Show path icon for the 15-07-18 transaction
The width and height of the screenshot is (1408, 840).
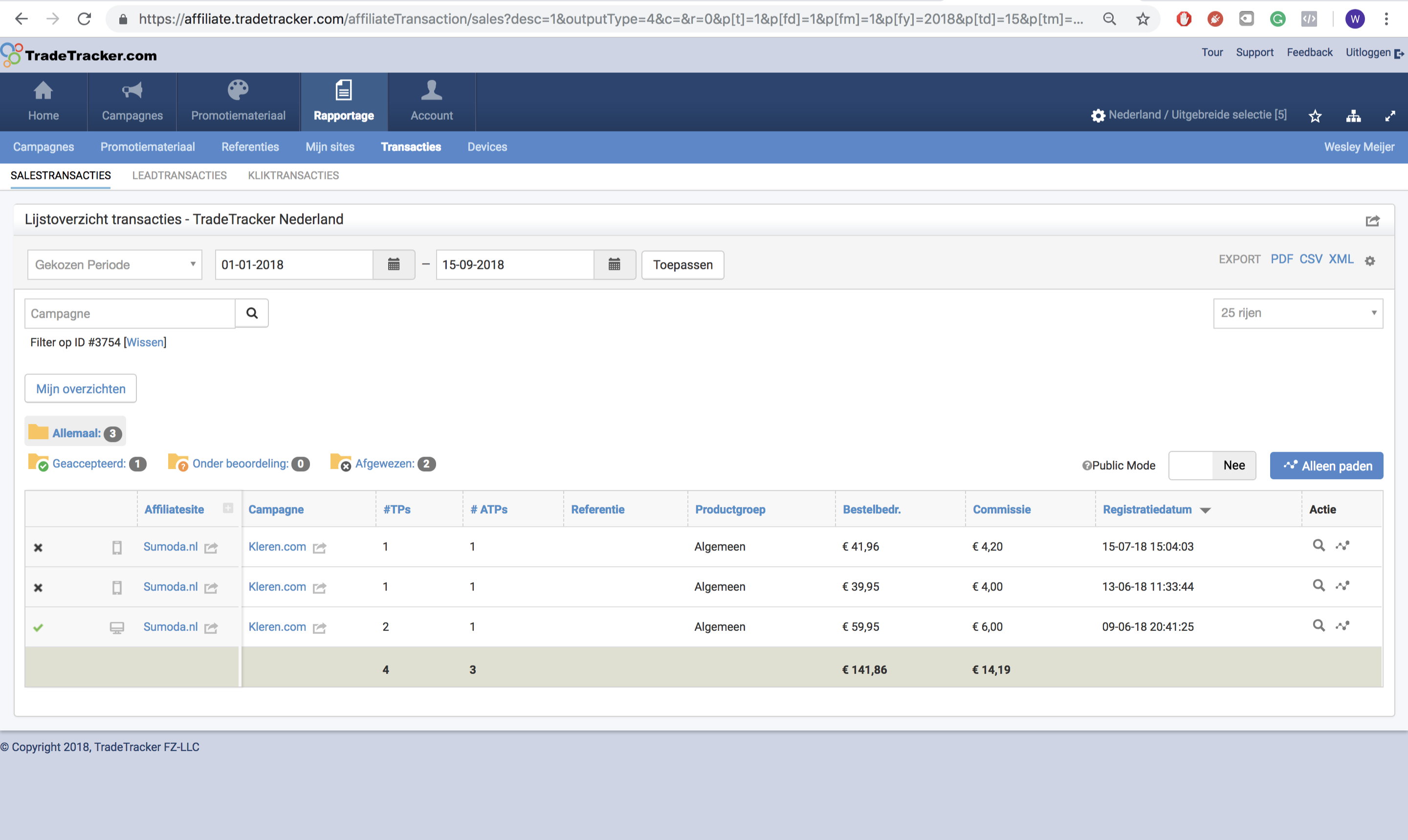pos(1342,545)
